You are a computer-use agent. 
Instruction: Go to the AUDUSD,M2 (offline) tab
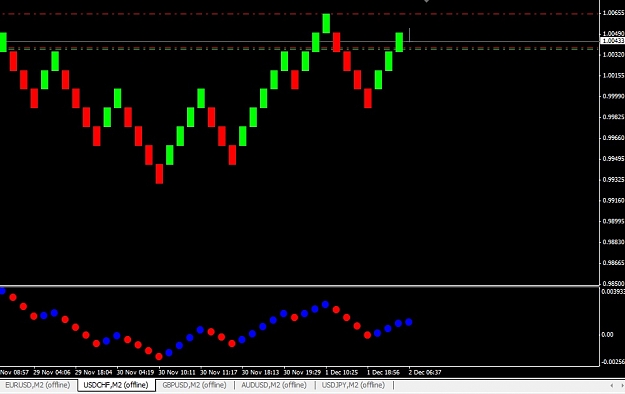tap(274, 385)
